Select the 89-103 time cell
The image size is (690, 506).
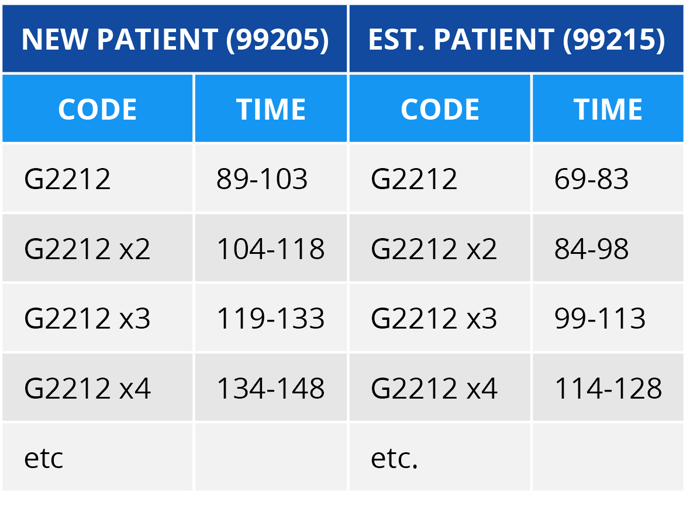tap(262, 179)
